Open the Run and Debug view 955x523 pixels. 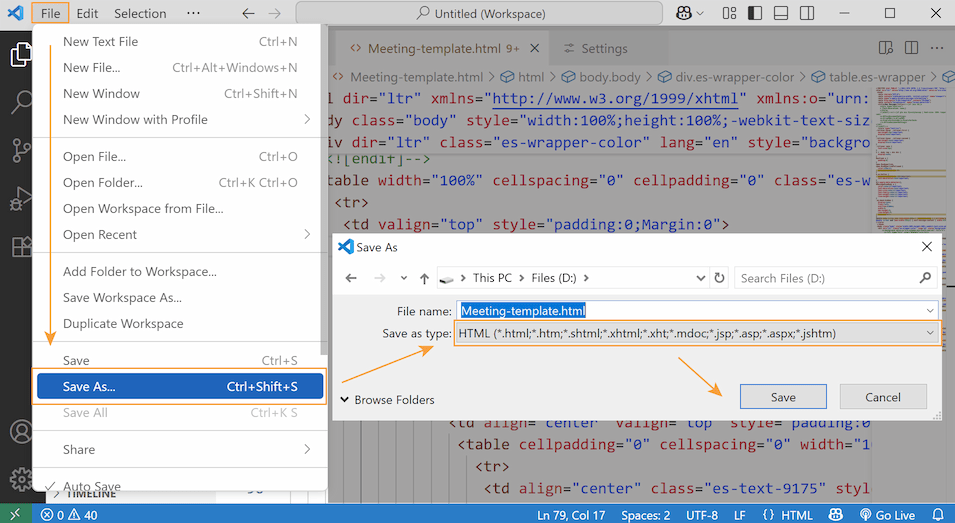21,198
